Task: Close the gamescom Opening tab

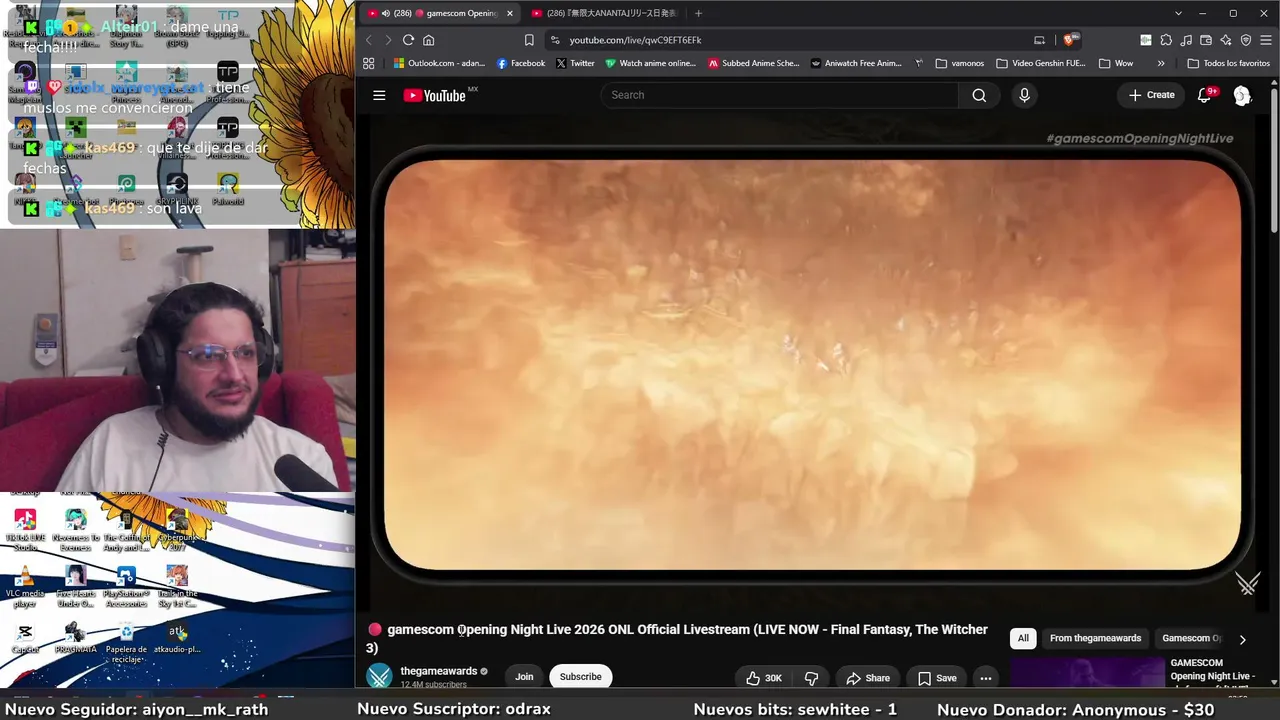Action: click(509, 13)
